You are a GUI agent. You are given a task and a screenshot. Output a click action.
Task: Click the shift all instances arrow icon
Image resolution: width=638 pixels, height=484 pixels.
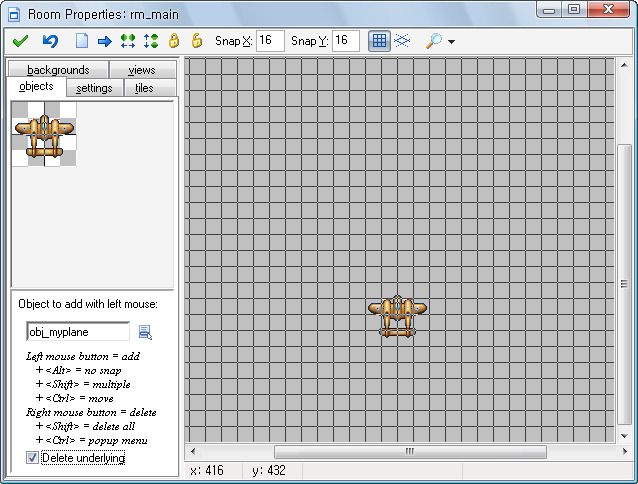105,41
